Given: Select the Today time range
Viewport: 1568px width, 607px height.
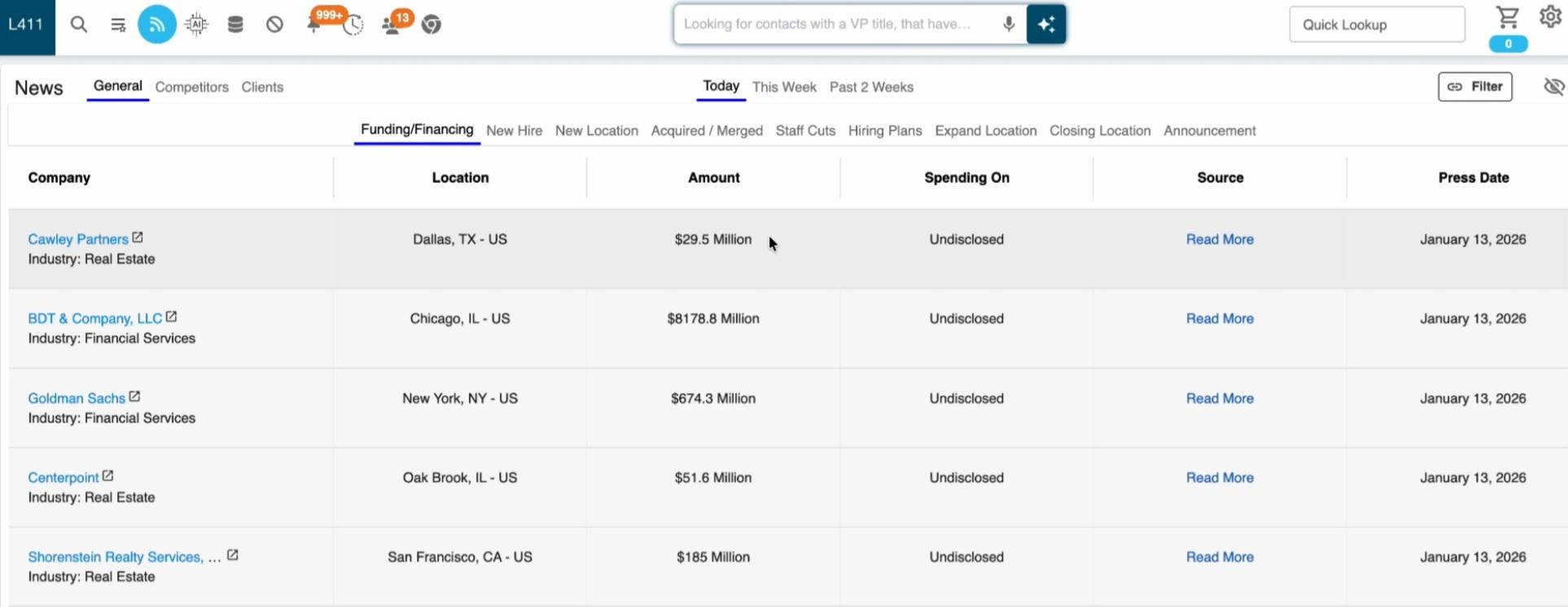Looking at the screenshot, I should coord(721,86).
